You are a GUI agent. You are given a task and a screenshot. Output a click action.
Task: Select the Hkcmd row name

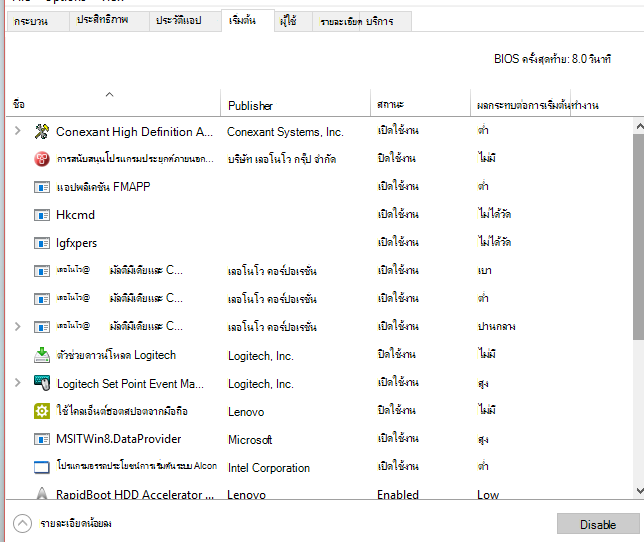click(76, 215)
